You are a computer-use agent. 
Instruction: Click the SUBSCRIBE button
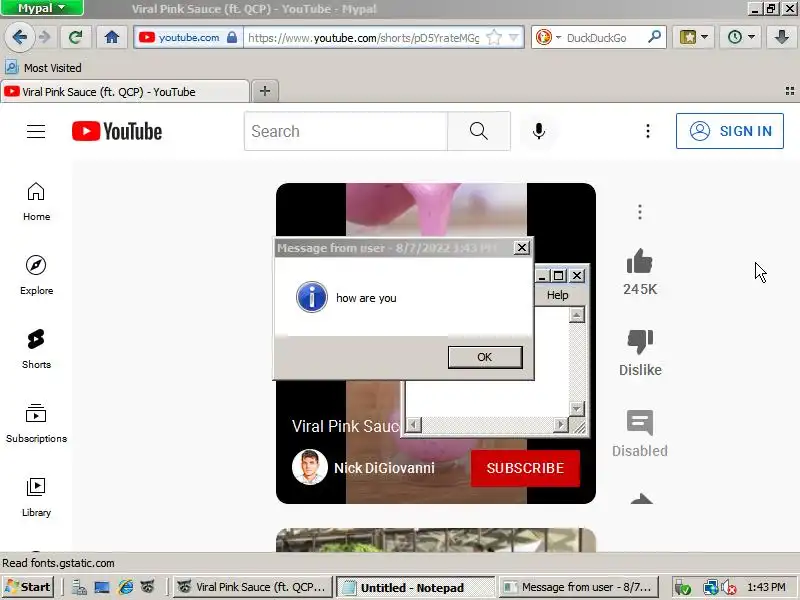click(525, 468)
